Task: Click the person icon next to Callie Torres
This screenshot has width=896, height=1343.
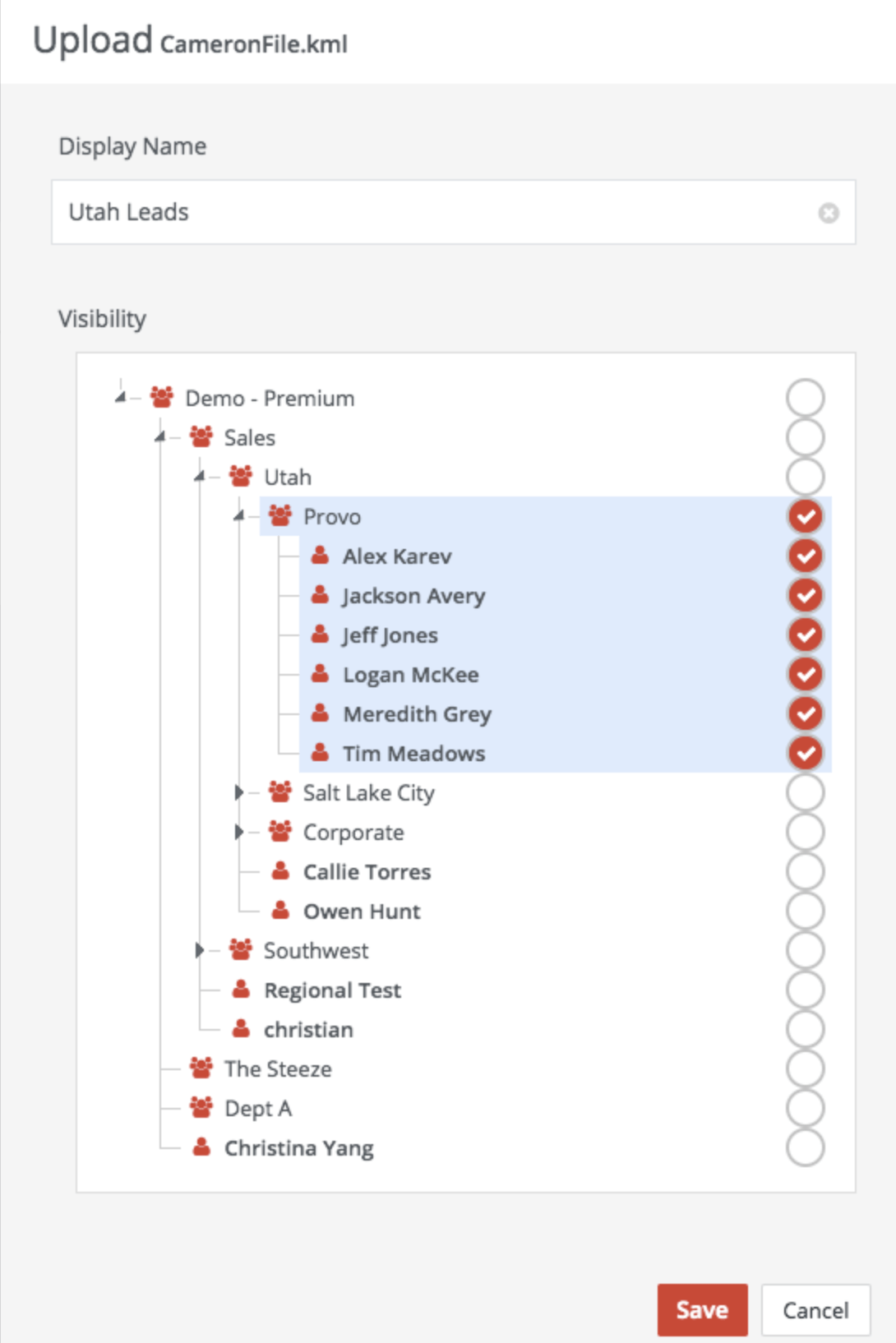Action: 280,871
